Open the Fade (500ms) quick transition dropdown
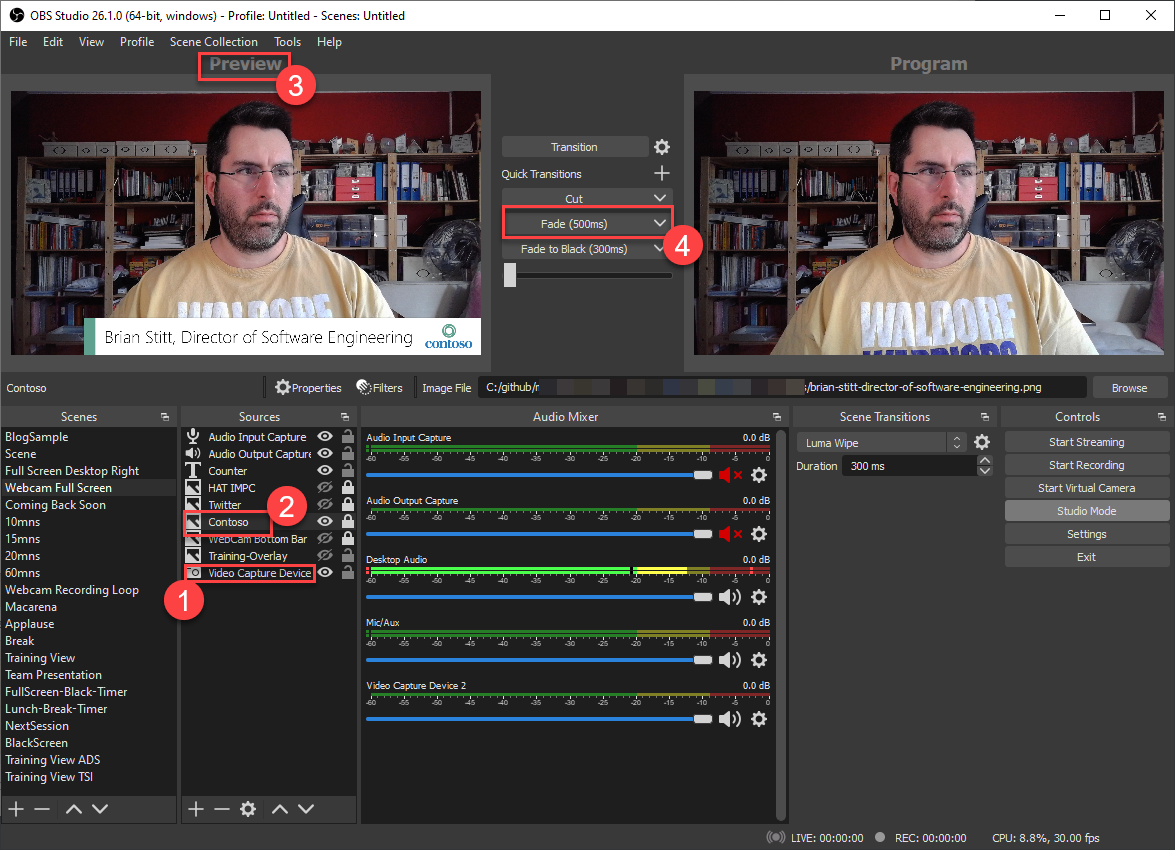This screenshot has height=850, width=1175. click(659, 222)
